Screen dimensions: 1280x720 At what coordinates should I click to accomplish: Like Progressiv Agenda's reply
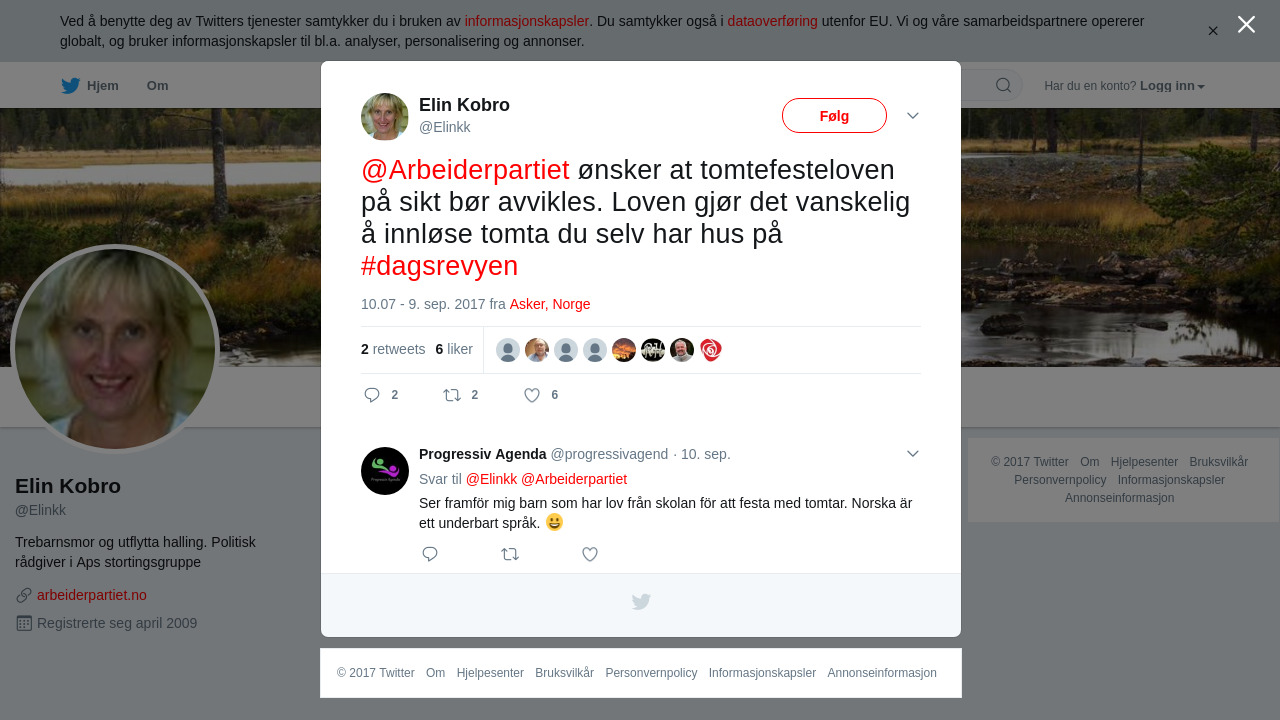pyautogui.click(x=590, y=554)
